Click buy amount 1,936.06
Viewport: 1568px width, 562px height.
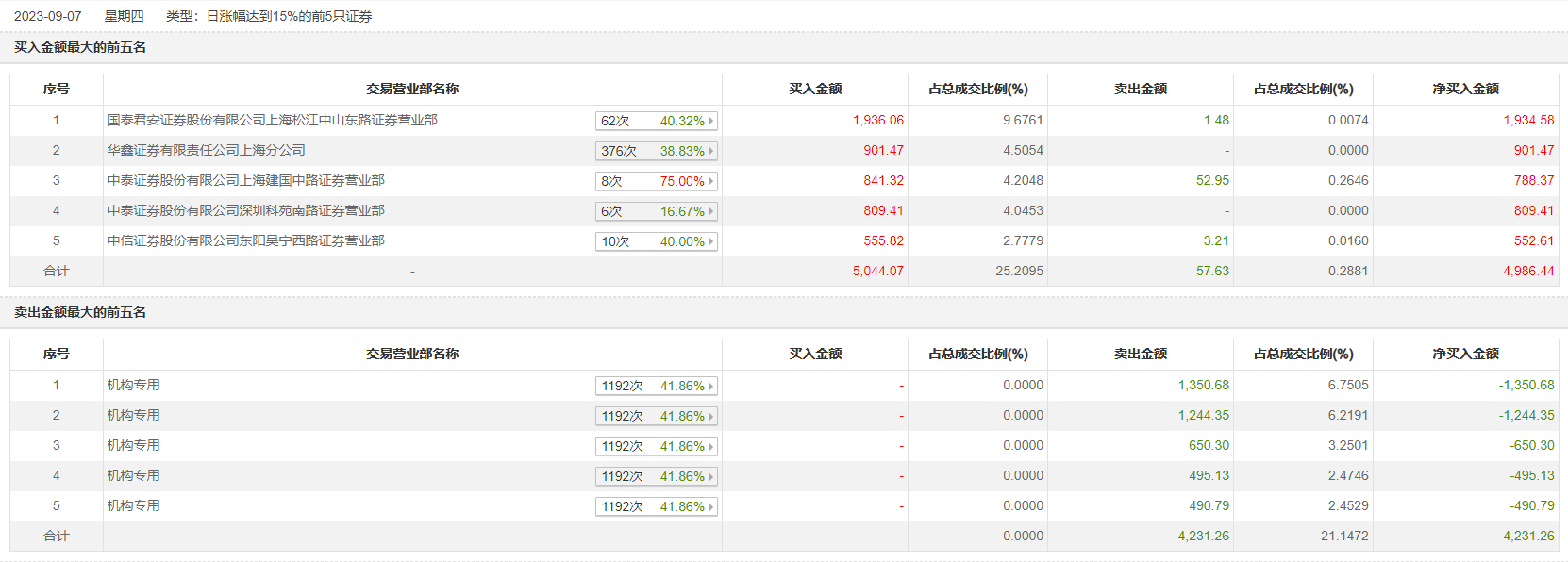click(x=878, y=120)
